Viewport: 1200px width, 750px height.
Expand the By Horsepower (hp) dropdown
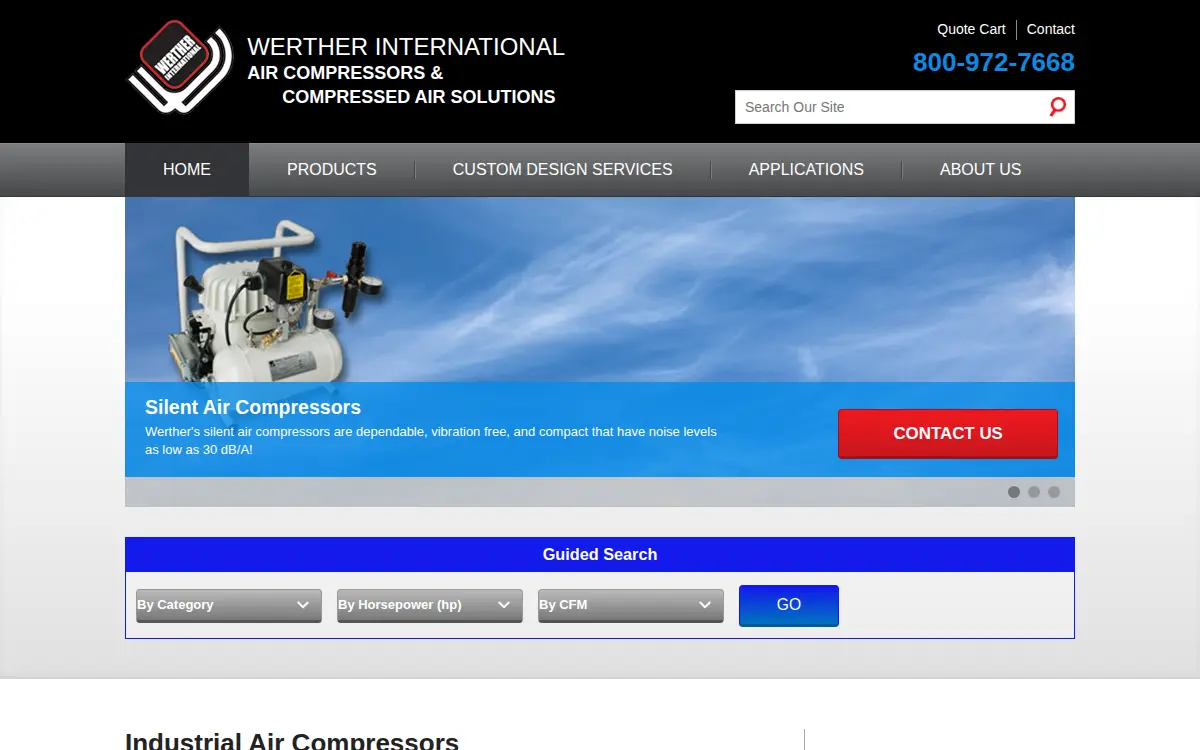pyautogui.click(x=430, y=605)
